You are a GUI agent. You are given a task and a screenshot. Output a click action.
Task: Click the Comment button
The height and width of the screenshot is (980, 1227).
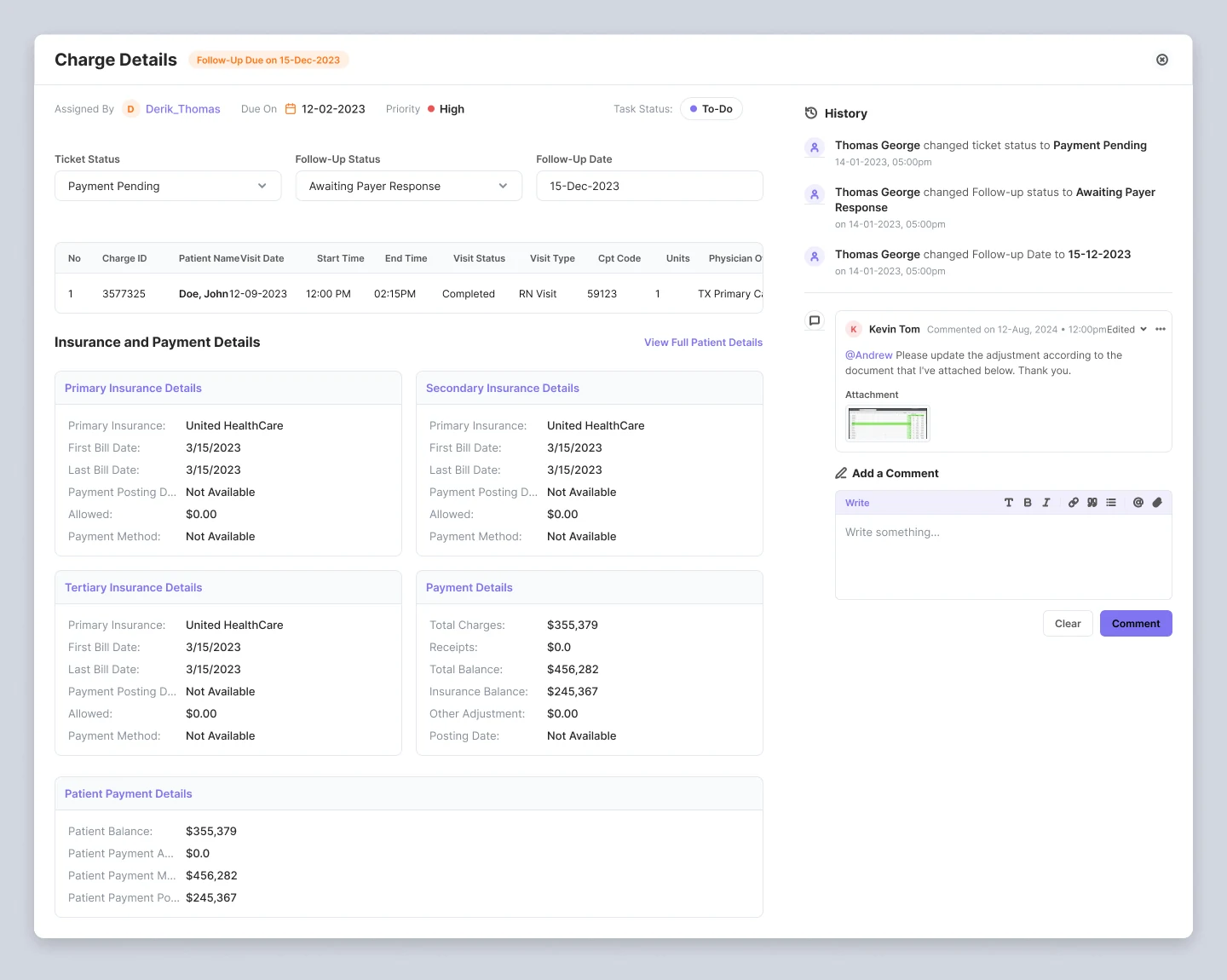click(x=1136, y=623)
